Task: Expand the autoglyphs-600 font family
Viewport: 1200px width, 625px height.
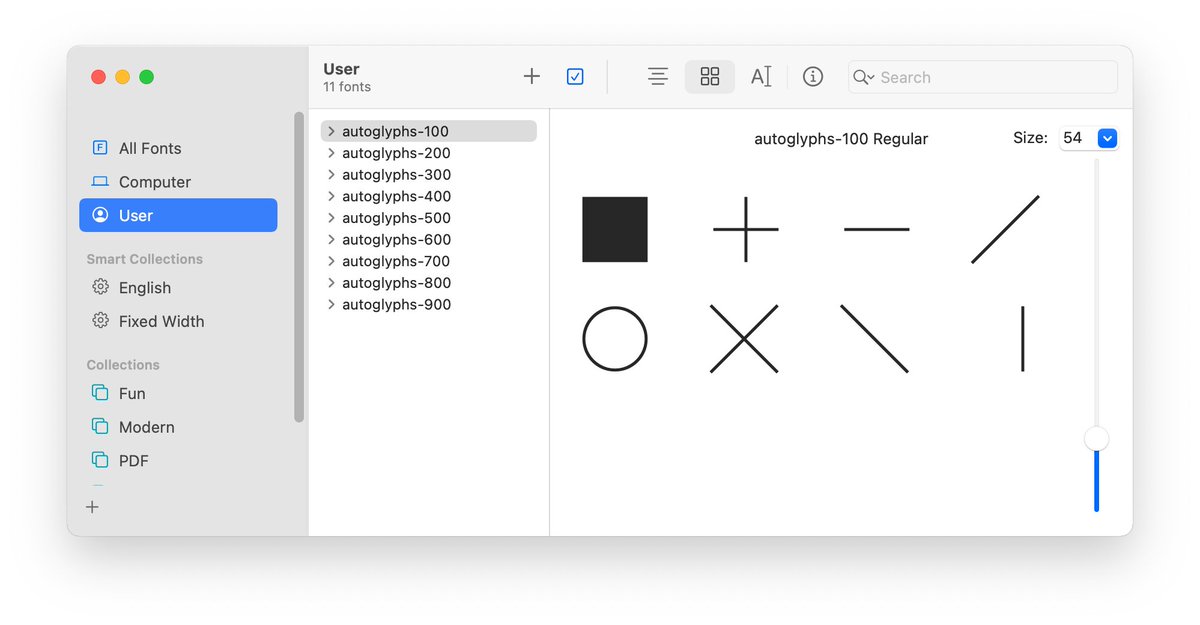Action: click(331, 240)
